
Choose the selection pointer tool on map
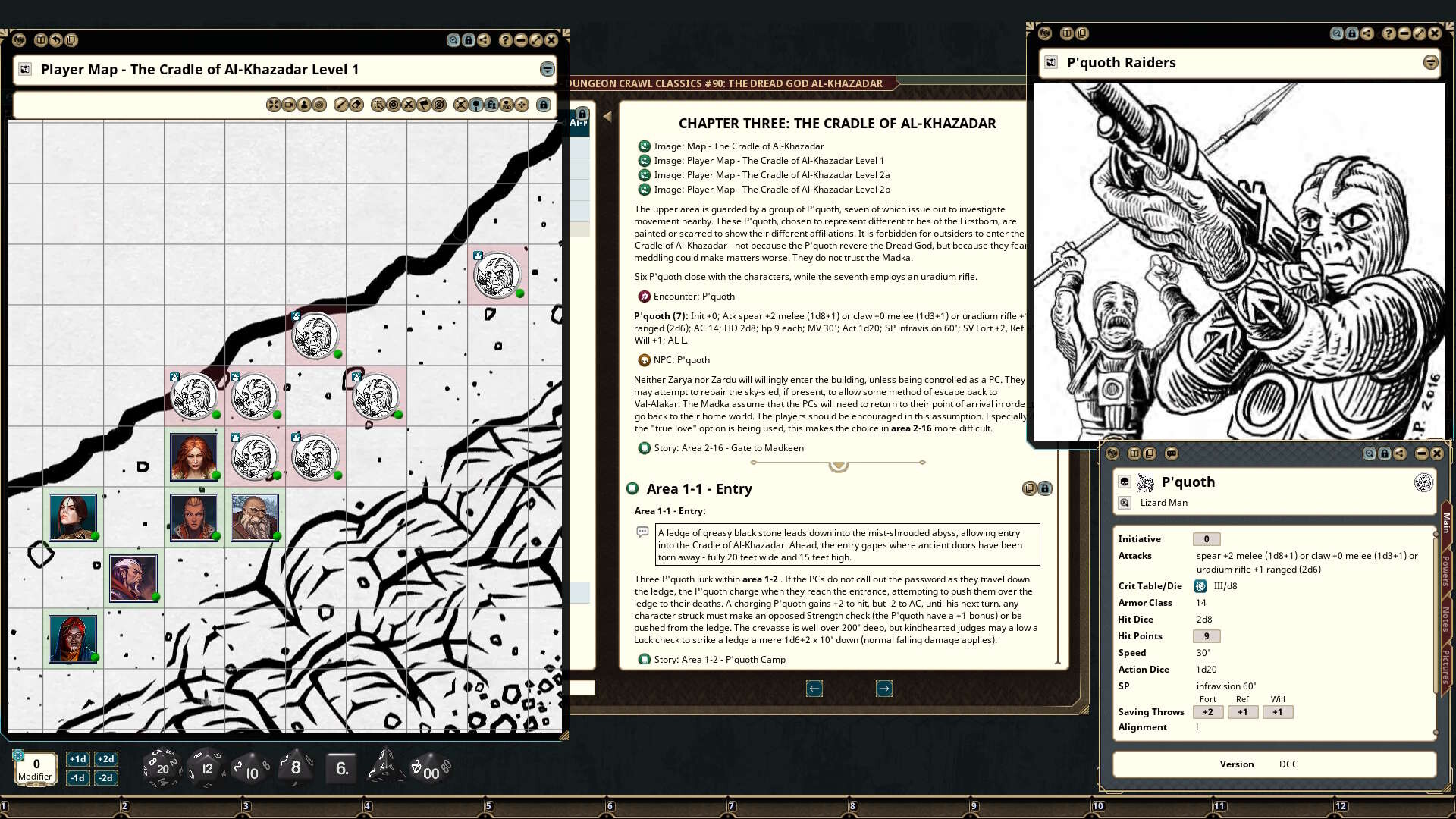[x=378, y=105]
